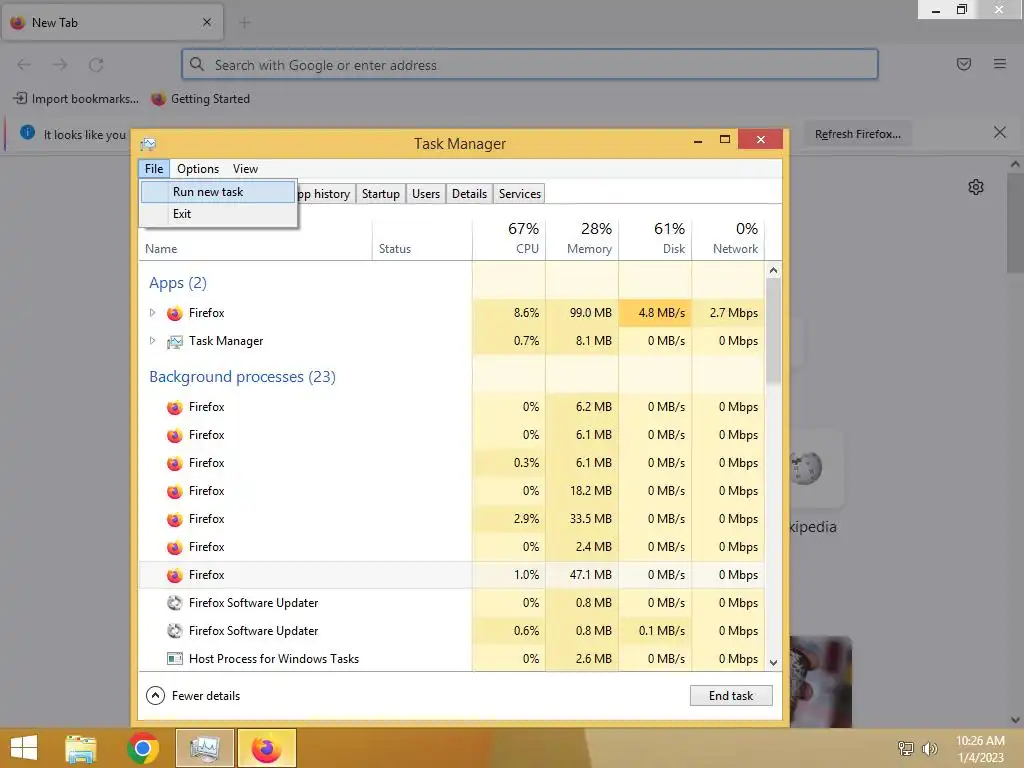1024x768 pixels.
Task: Click the Task Manager title bar icon
Action: (148, 144)
